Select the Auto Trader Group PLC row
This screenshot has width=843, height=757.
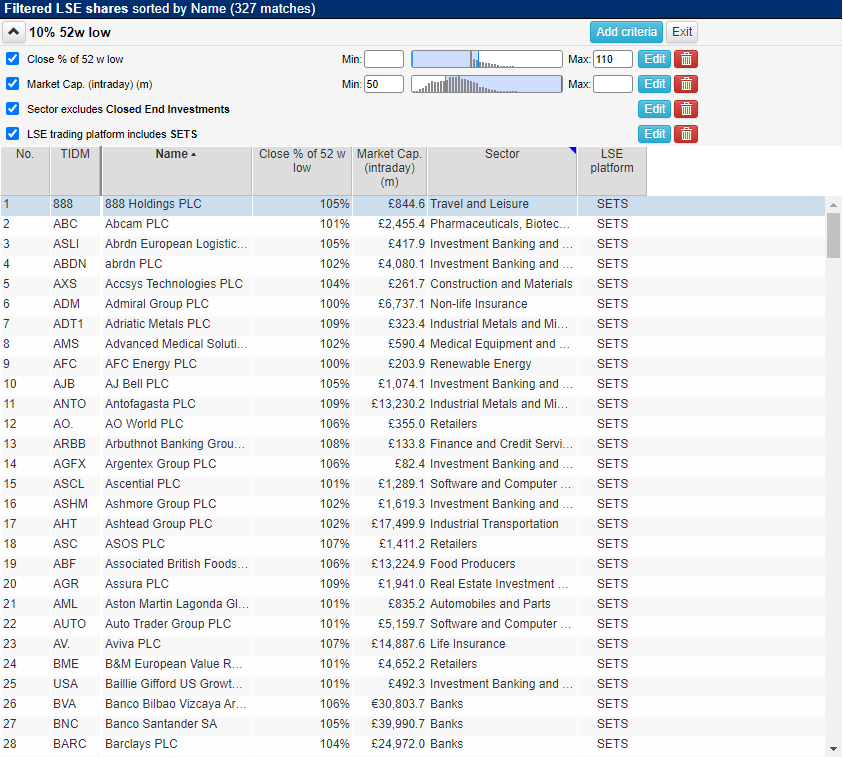(x=413, y=624)
